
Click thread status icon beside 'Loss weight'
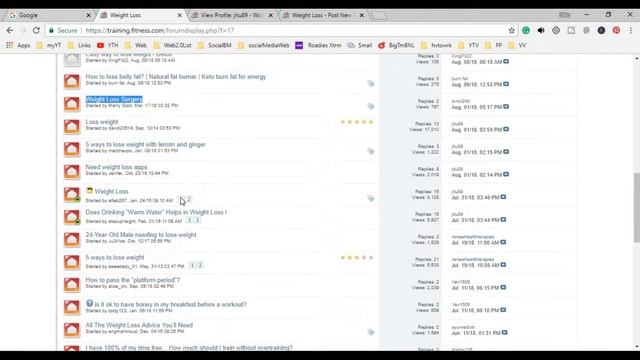point(72,127)
